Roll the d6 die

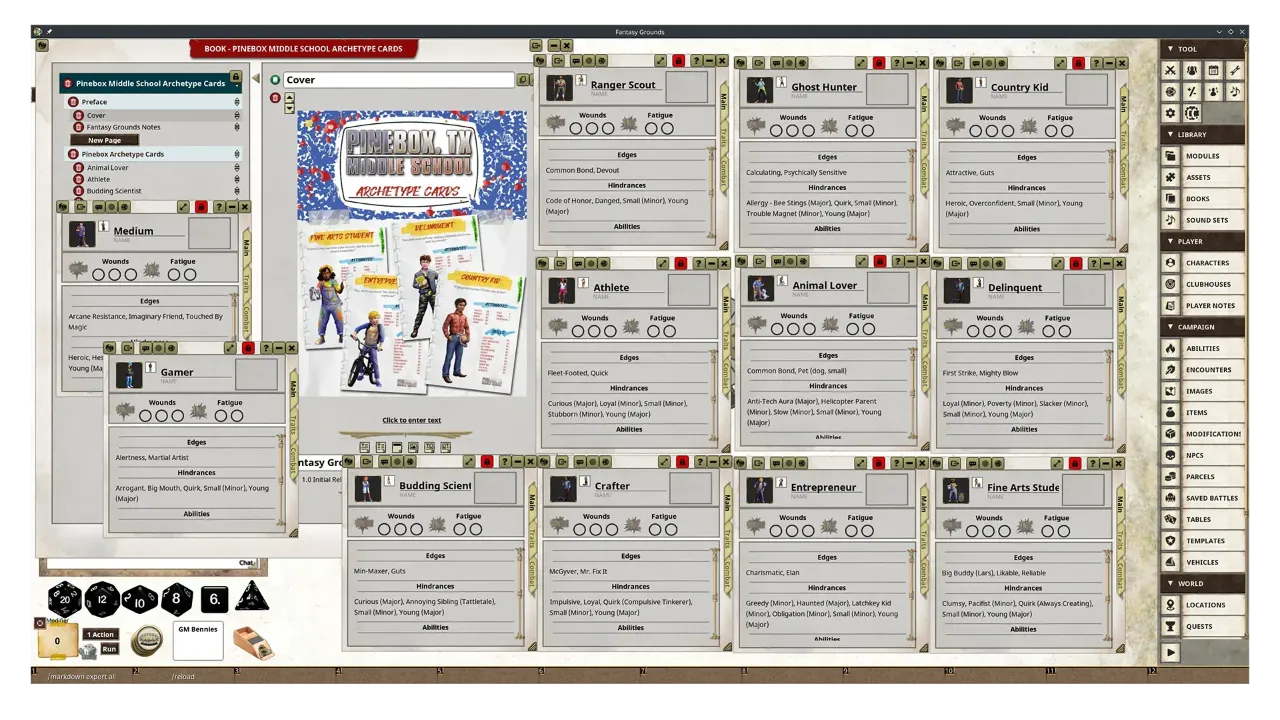214,599
